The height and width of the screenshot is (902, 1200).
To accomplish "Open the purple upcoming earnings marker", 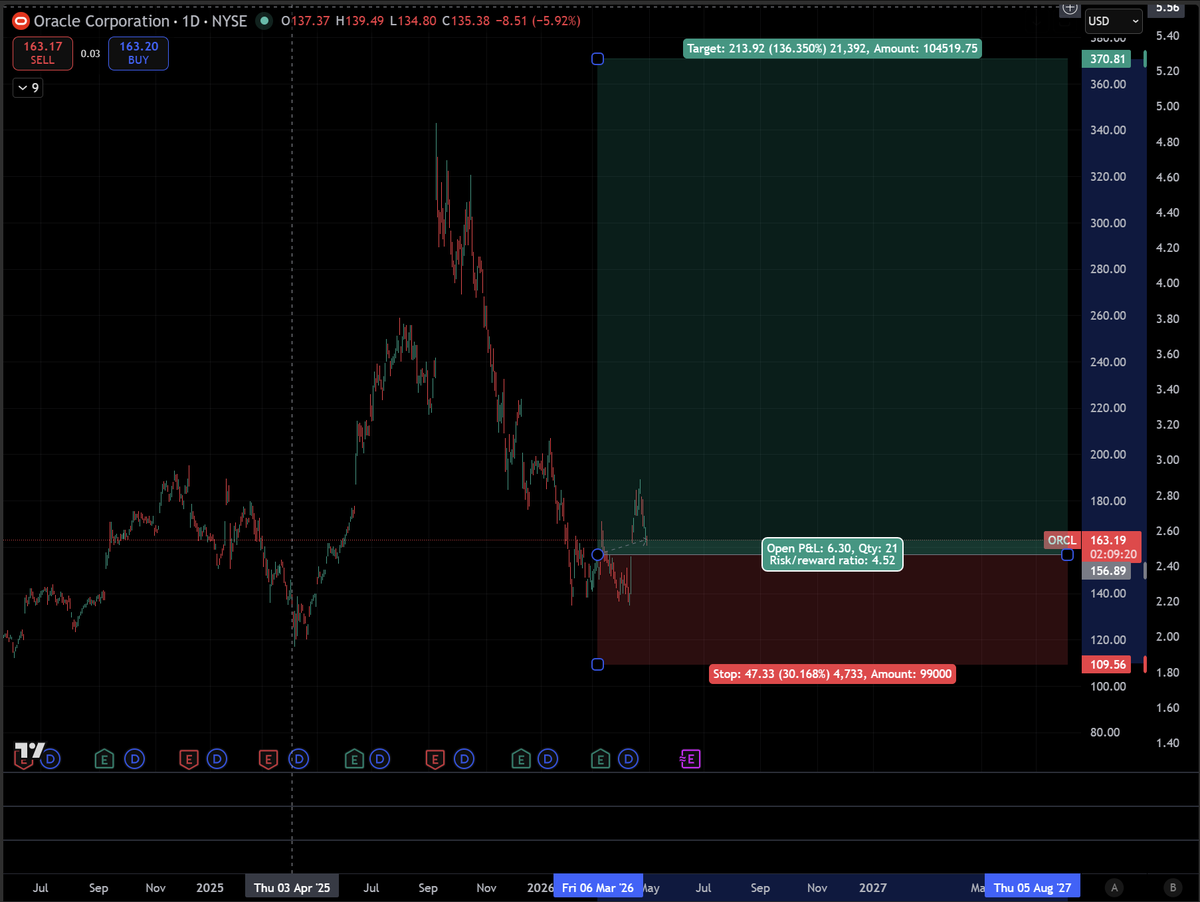I will (690, 759).
